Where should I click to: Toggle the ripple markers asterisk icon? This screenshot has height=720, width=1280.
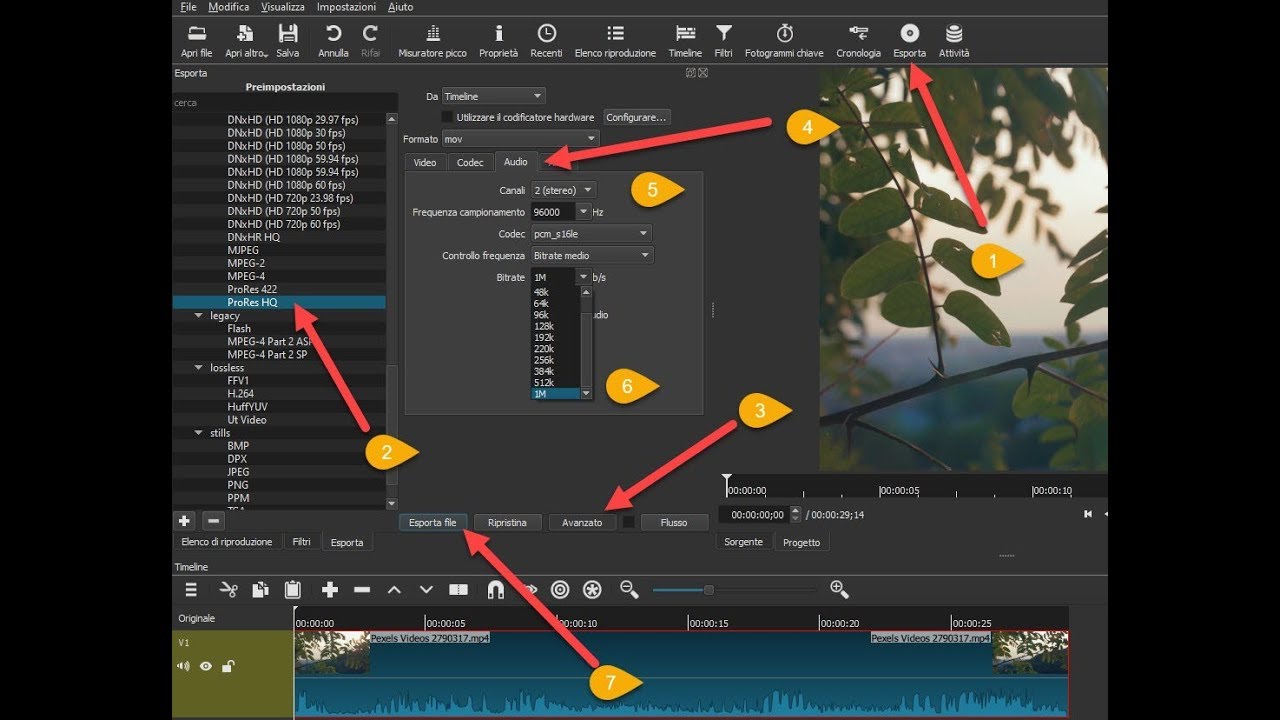click(x=592, y=590)
